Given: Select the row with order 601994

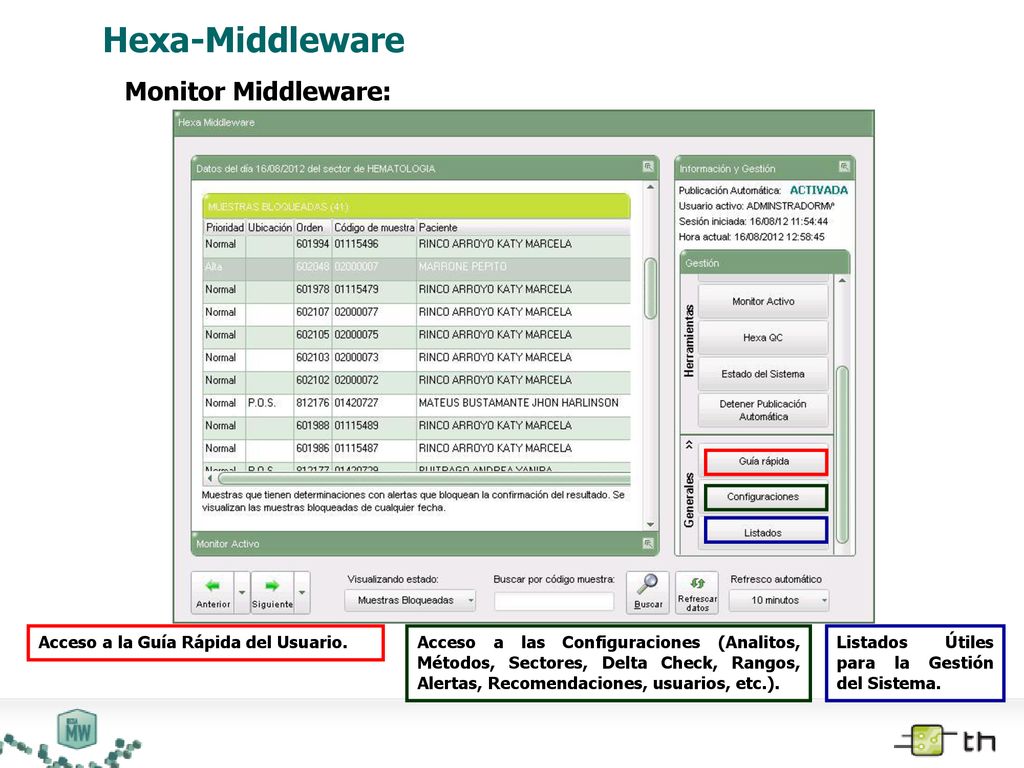Looking at the screenshot, I should point(417,244).
